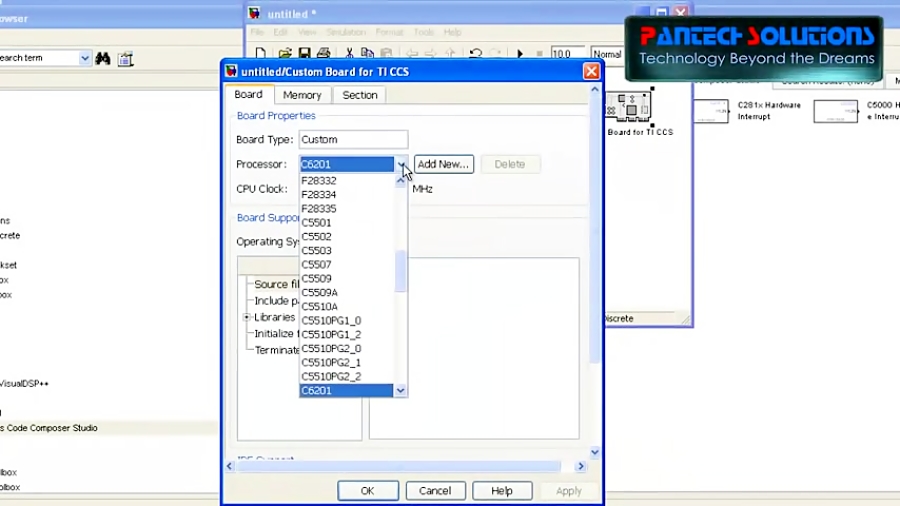Click OK button
Viewport: 900px width, 506px height.
[x=367, y=491]
